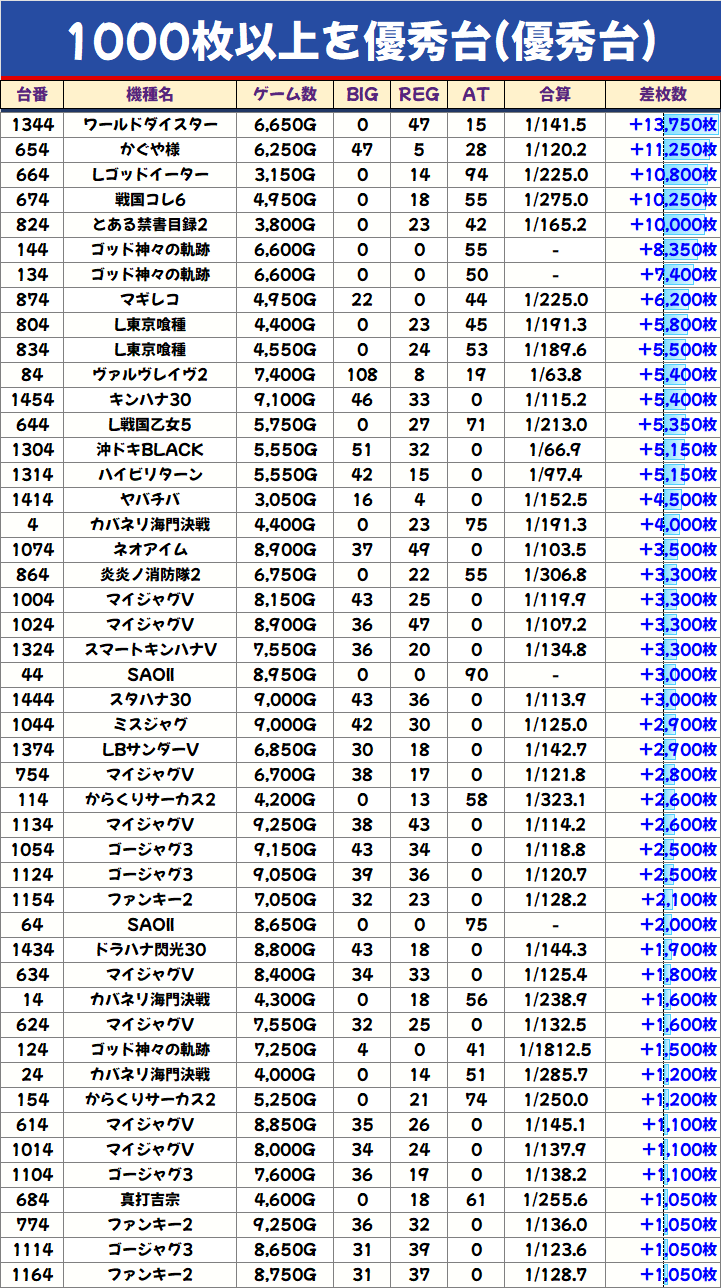This screenshot has width=721, height=1288.
Task: Select machine name かぐや様
Action: (x=150, y=150)
